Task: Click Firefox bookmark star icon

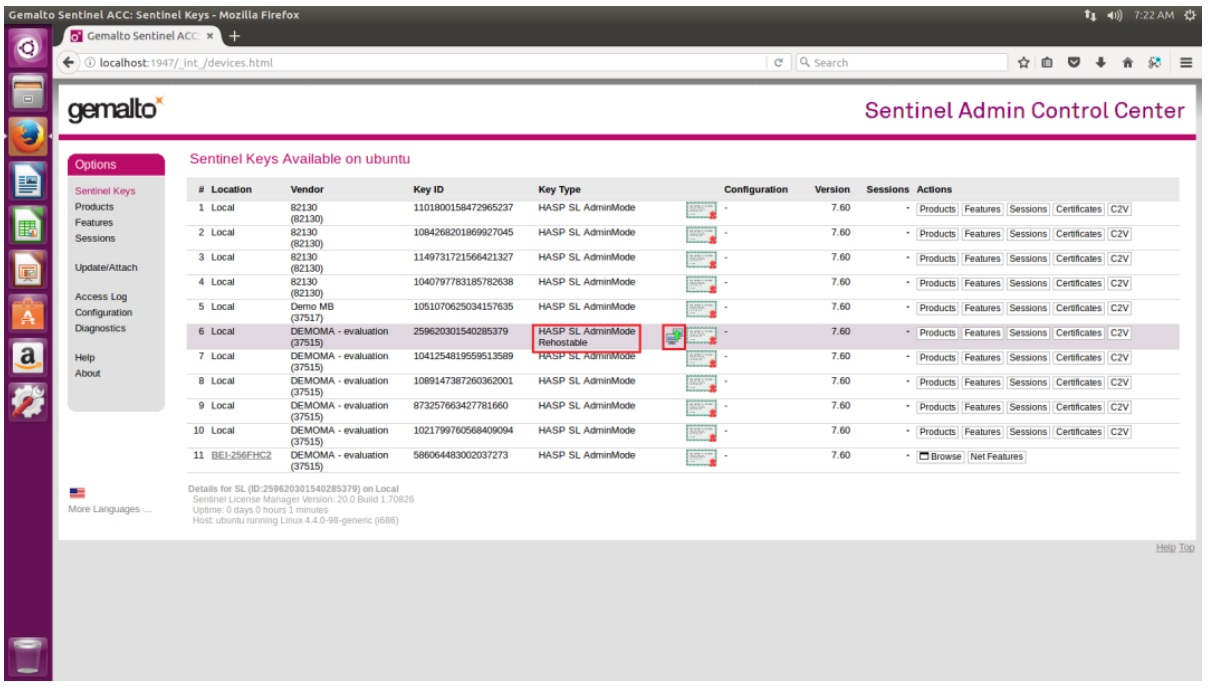Action: pos(1024,62)
